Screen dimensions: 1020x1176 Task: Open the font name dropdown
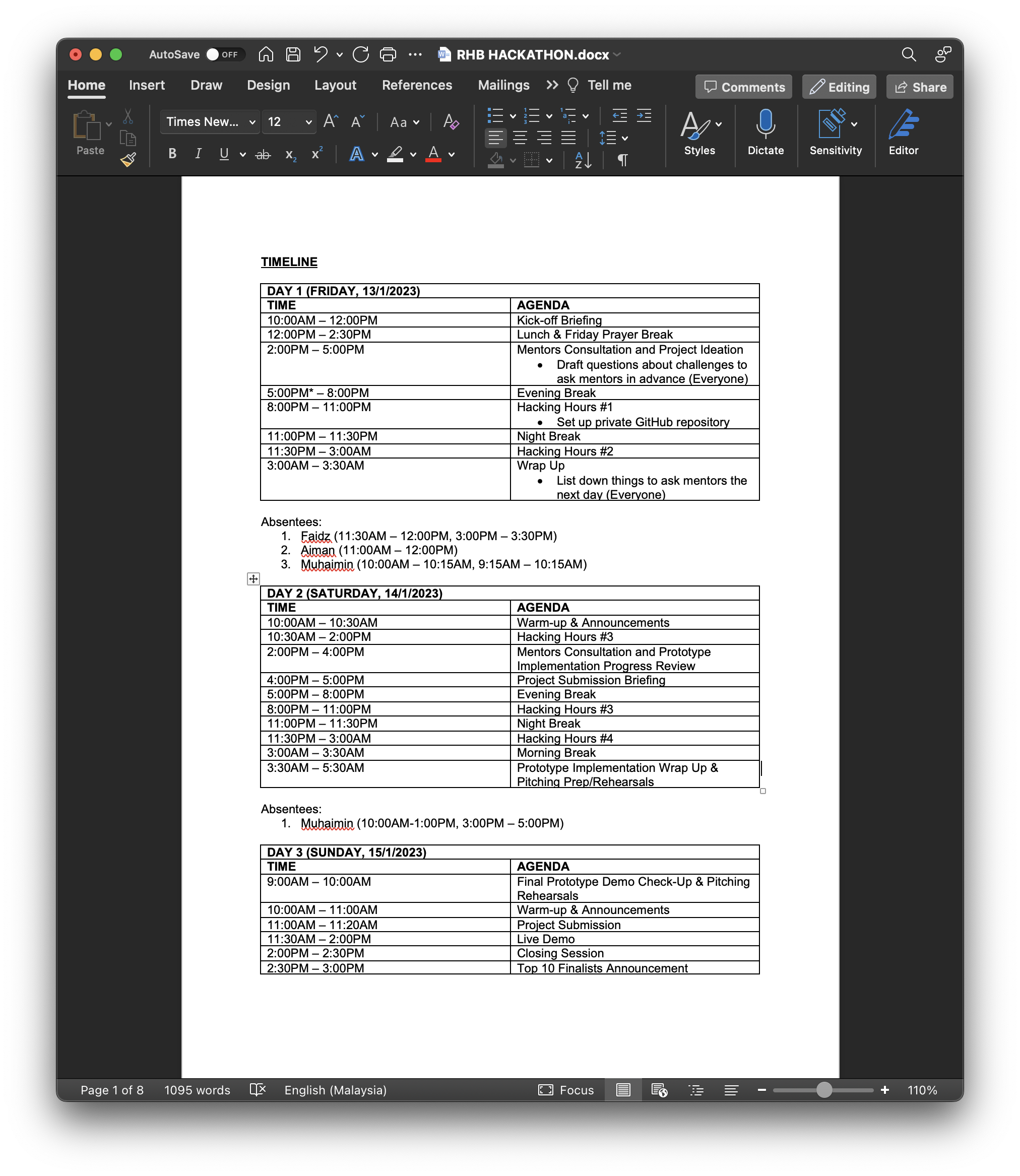point(252,122)
